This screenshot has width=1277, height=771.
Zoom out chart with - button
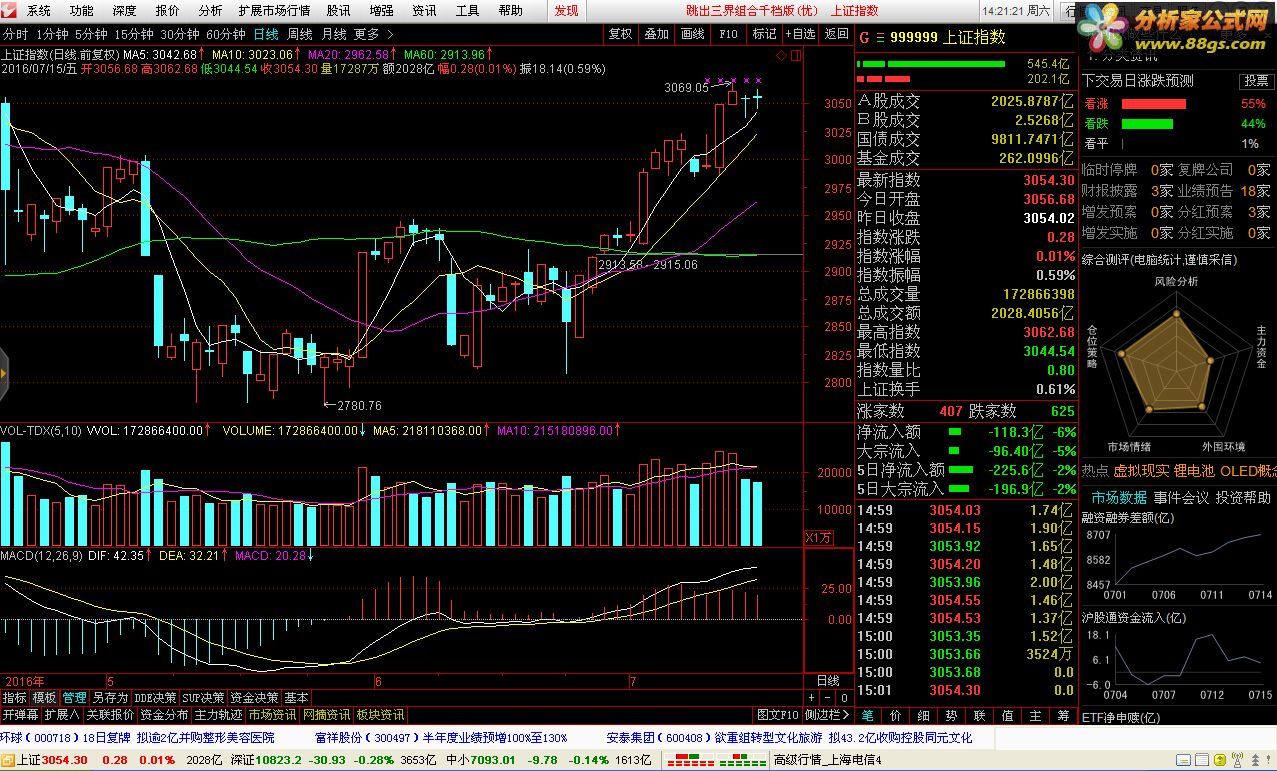pos(827,697)
